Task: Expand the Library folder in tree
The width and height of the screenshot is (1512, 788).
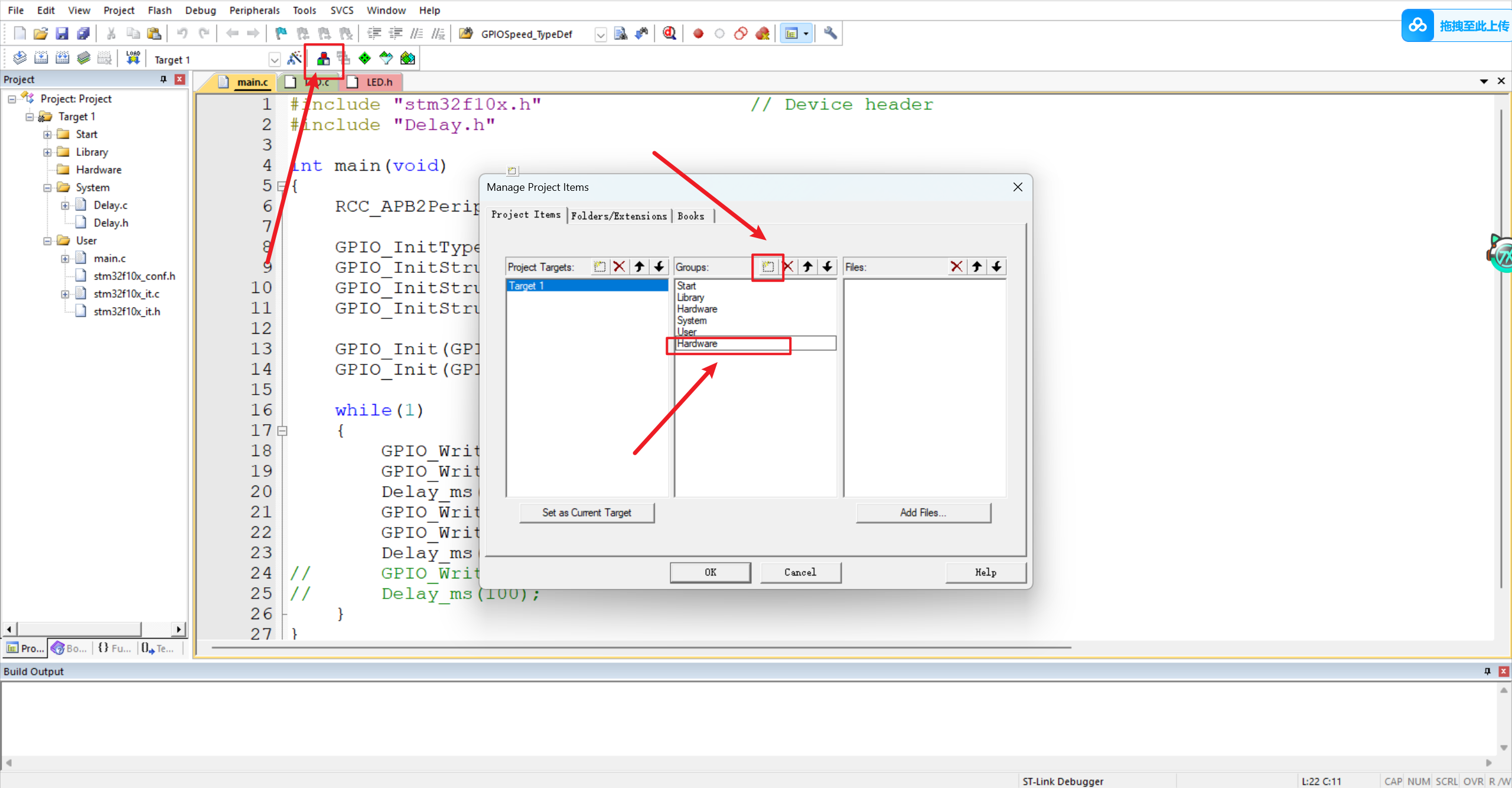Action: click(47, 152)
